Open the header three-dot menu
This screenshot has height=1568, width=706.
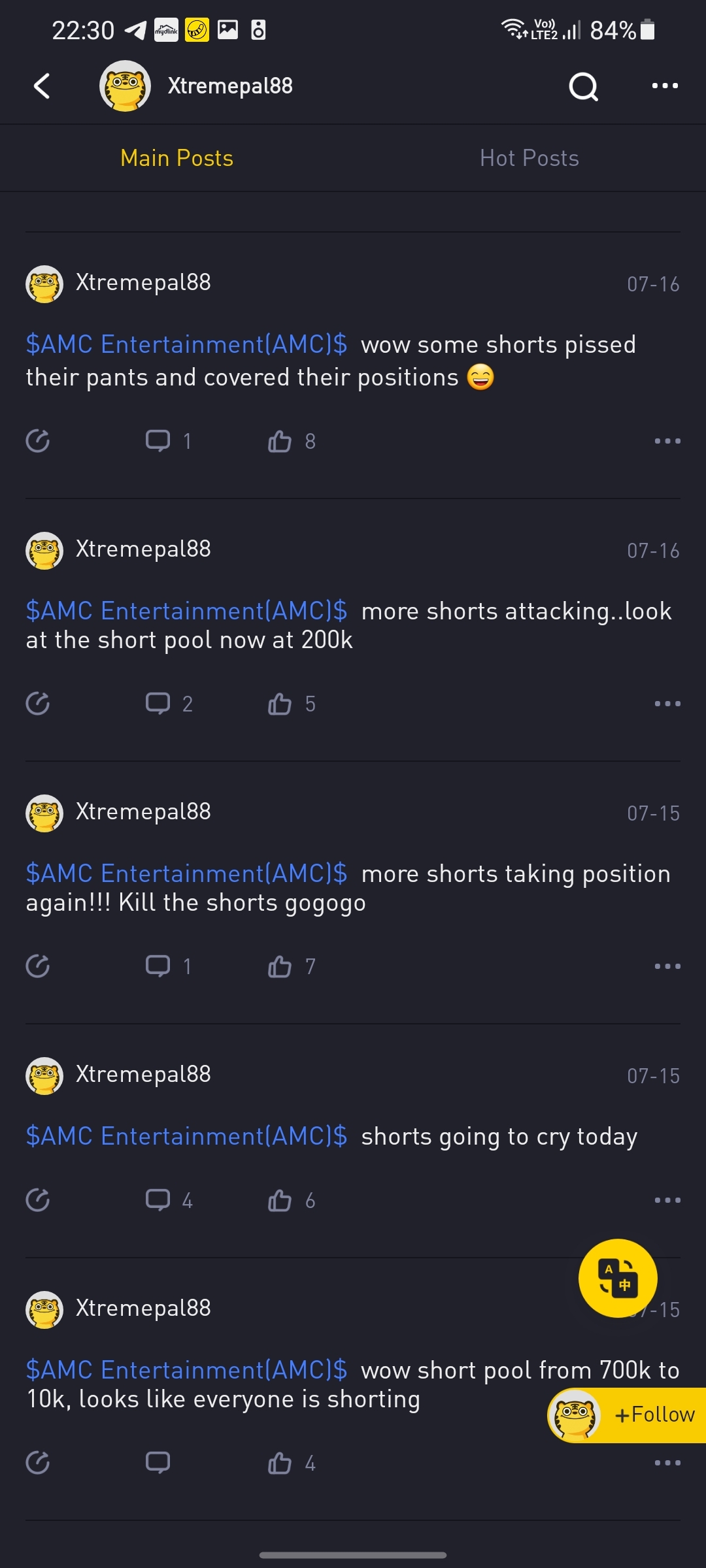click(665, 86)
